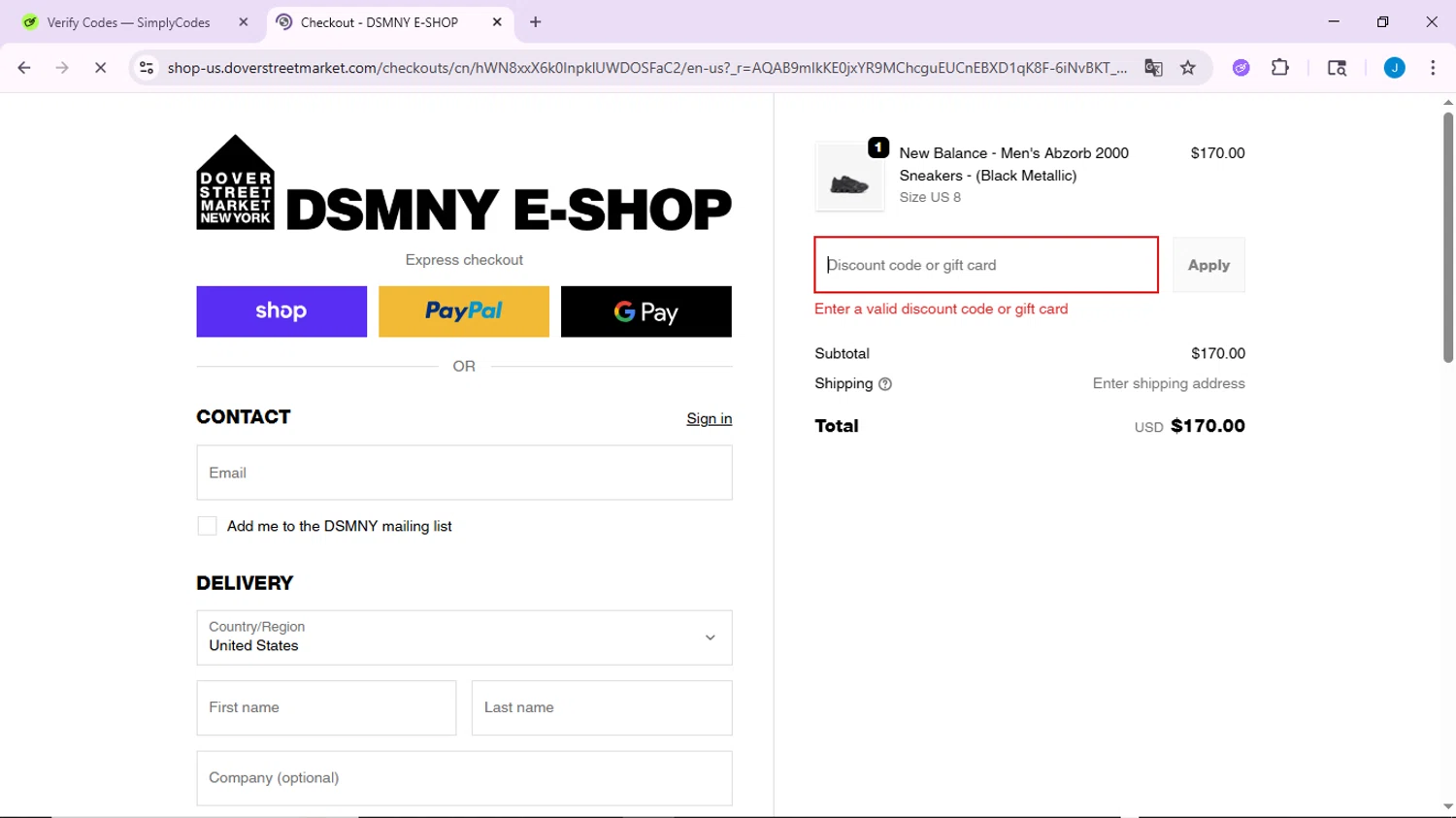Image resolution: width=1456 pixels, height=818 pixels.
Task: Click the scrollbar down arrow
Action: coord(1447,807)
